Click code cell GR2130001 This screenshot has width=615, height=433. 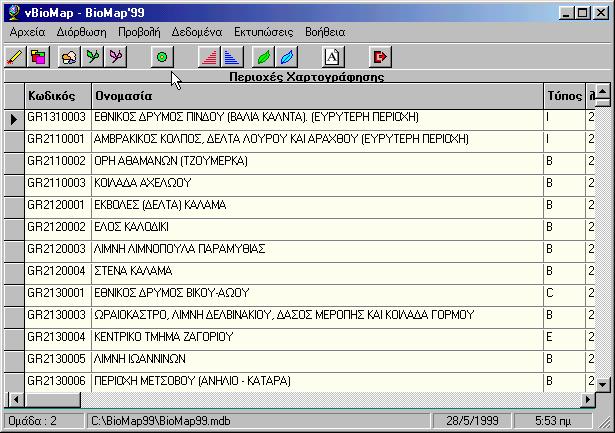coord(58,295)
